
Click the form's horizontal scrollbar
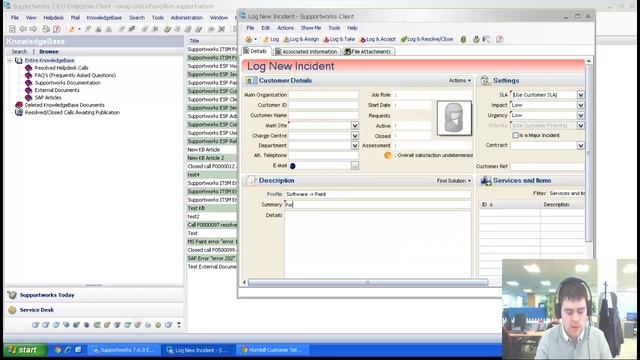[x=368, y=282]
